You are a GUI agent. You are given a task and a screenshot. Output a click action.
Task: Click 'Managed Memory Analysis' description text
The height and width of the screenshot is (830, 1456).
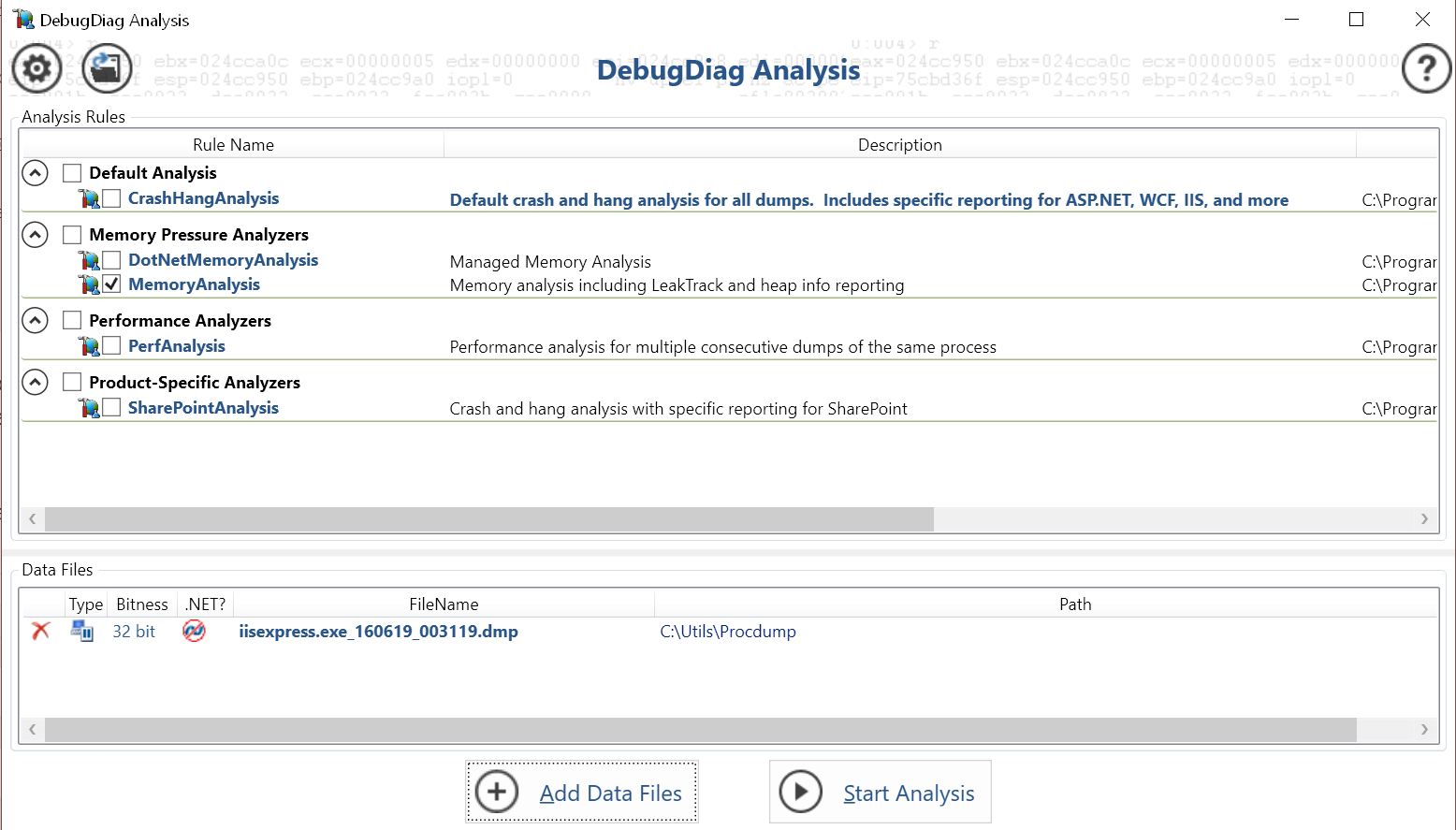(550, 262)
